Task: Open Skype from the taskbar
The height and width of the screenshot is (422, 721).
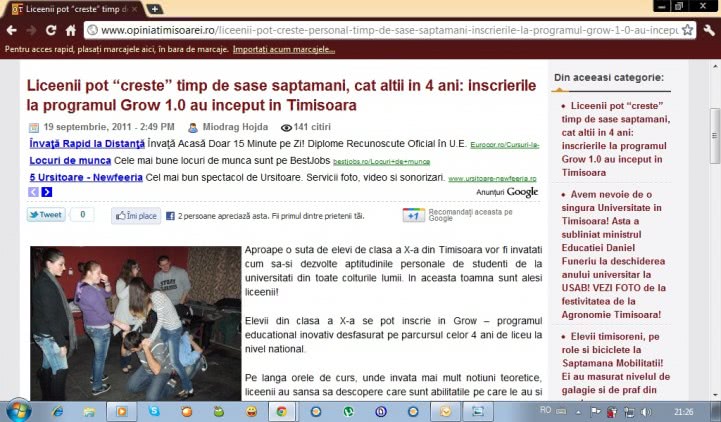Action: [x=154, y=411]
